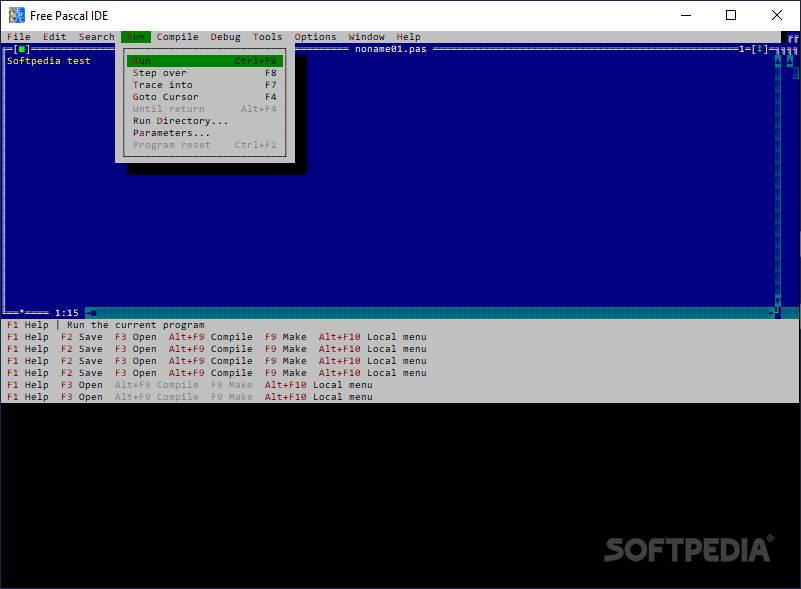The width and height of the screenshot is (801, 589).
Task: Select Run Ctrl+F9 menu entry
Action: [x=205, y=61]
